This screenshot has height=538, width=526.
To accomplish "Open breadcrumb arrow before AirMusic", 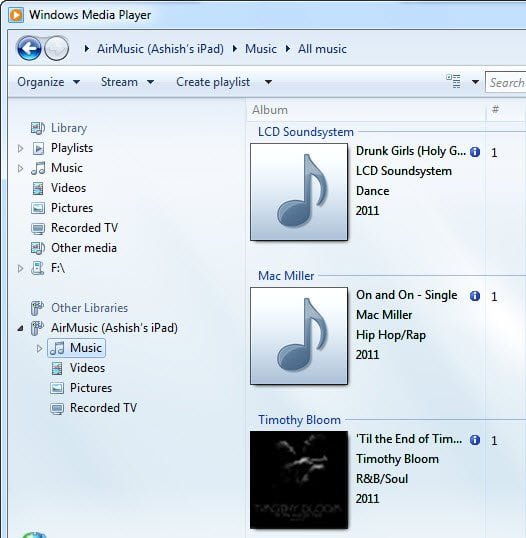I will coord(87,49).
